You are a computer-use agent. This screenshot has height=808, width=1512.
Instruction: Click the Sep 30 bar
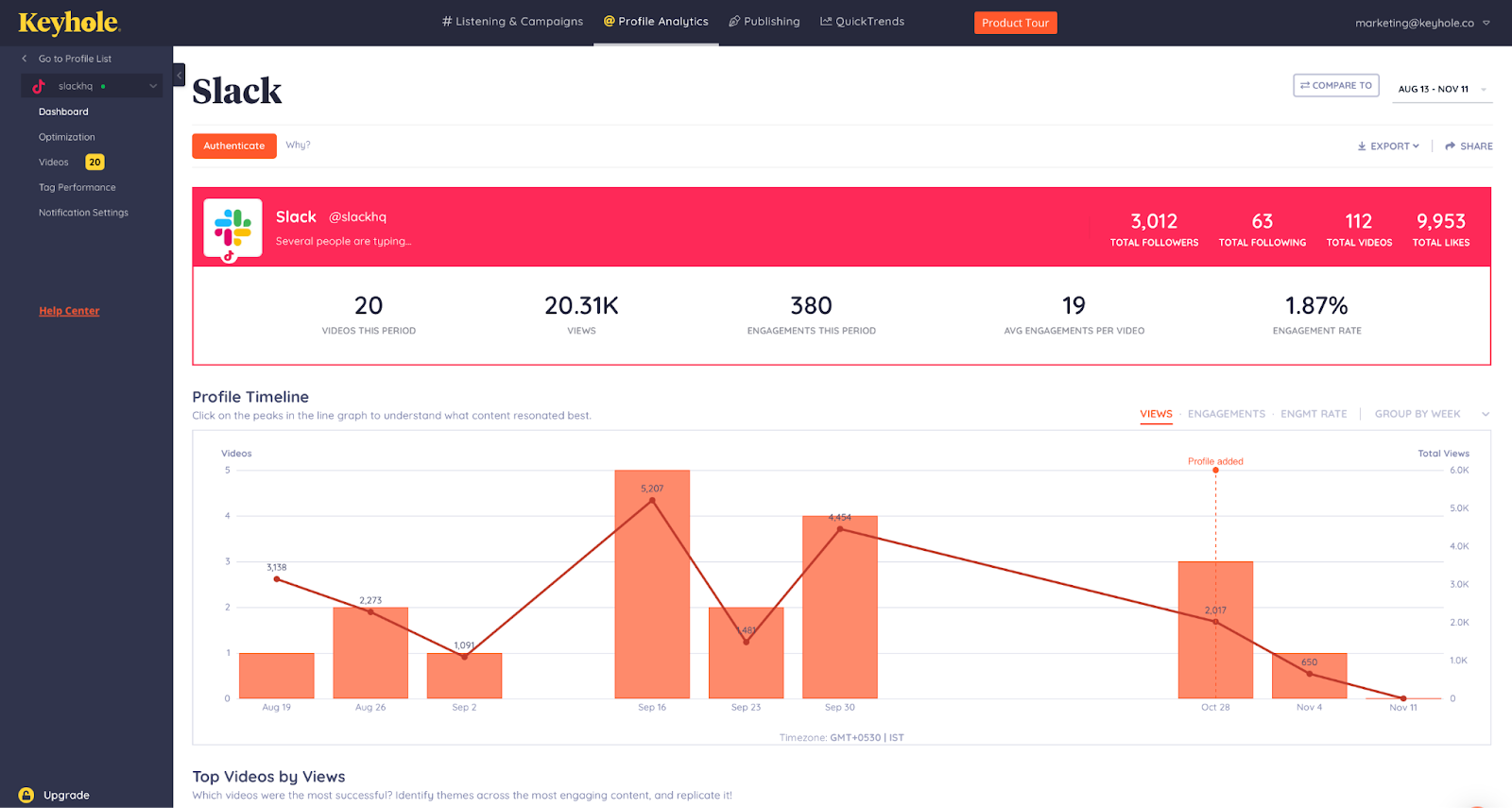[840, 608]
